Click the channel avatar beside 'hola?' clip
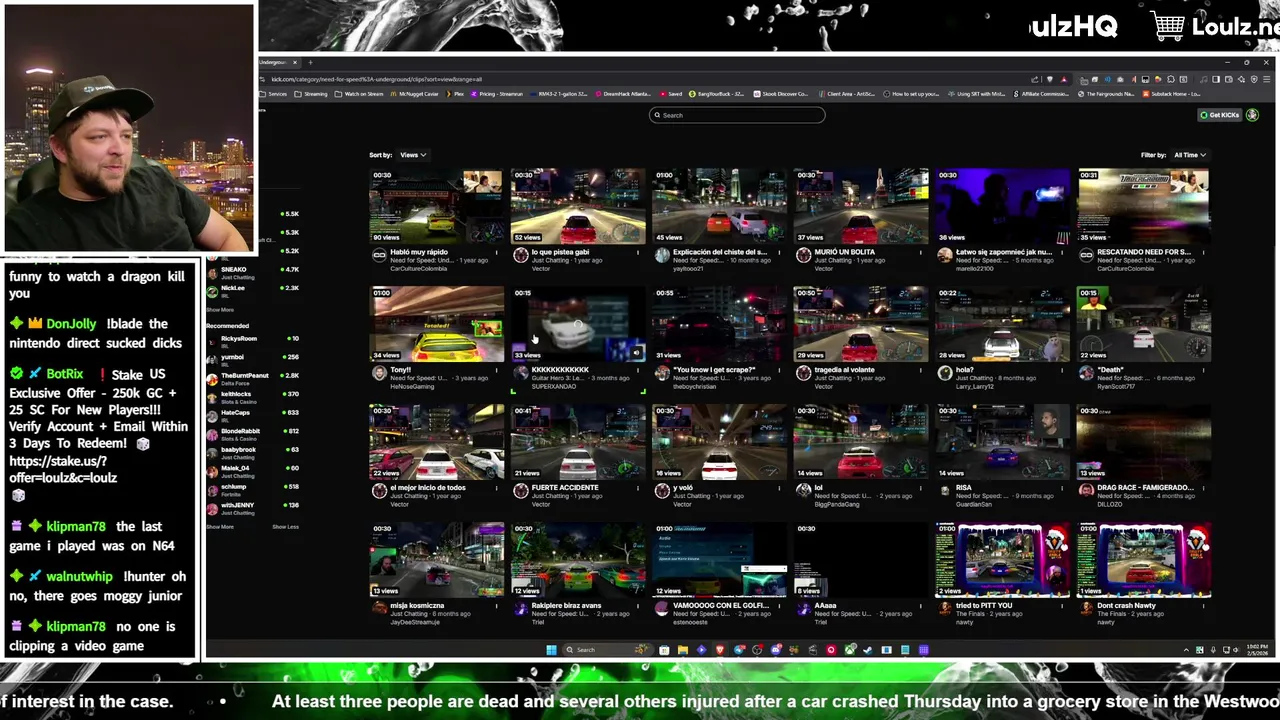This screenshot has height=720, width=1280. (x=945, y=373)
